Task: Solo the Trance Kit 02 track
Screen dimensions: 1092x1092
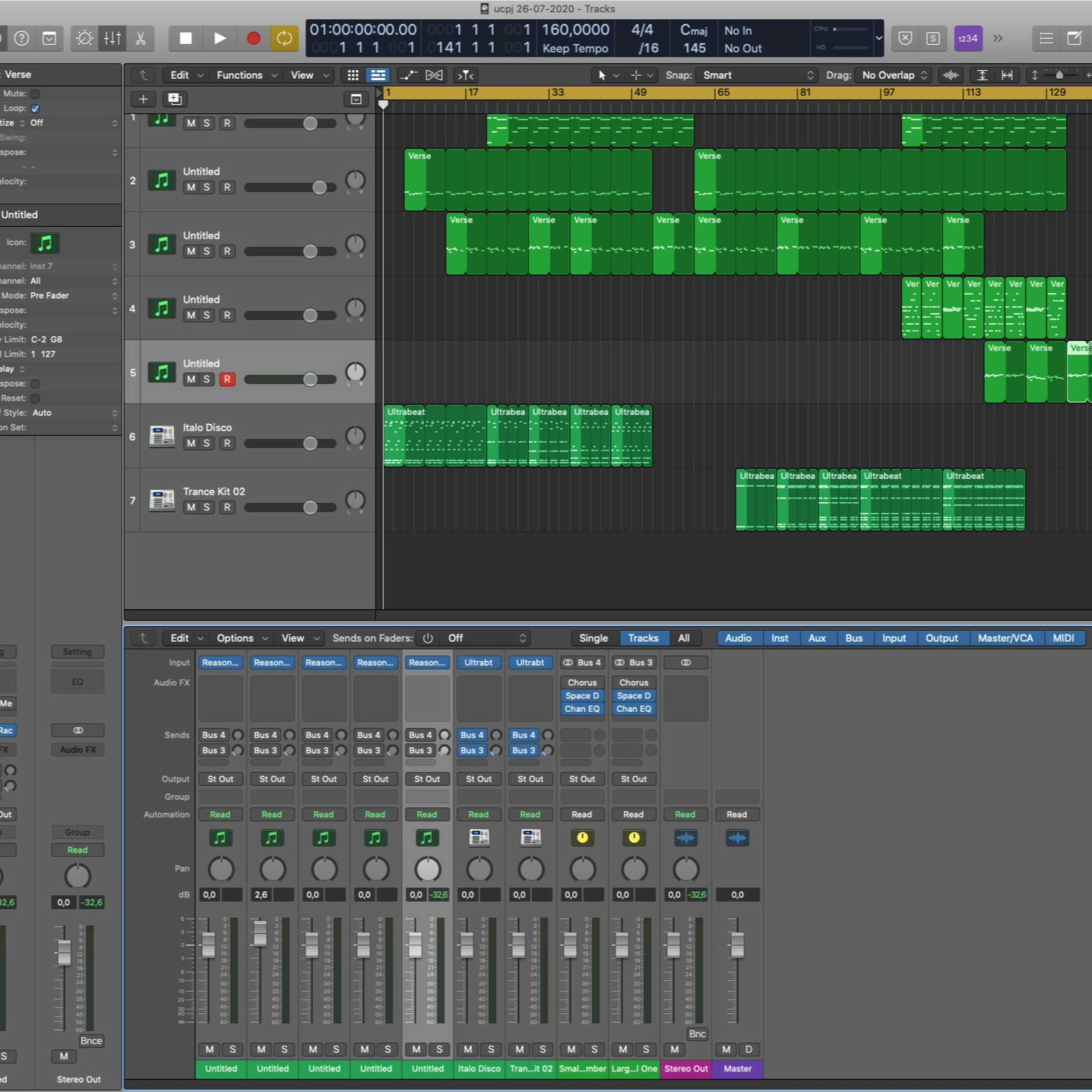Action: (206, 507)
